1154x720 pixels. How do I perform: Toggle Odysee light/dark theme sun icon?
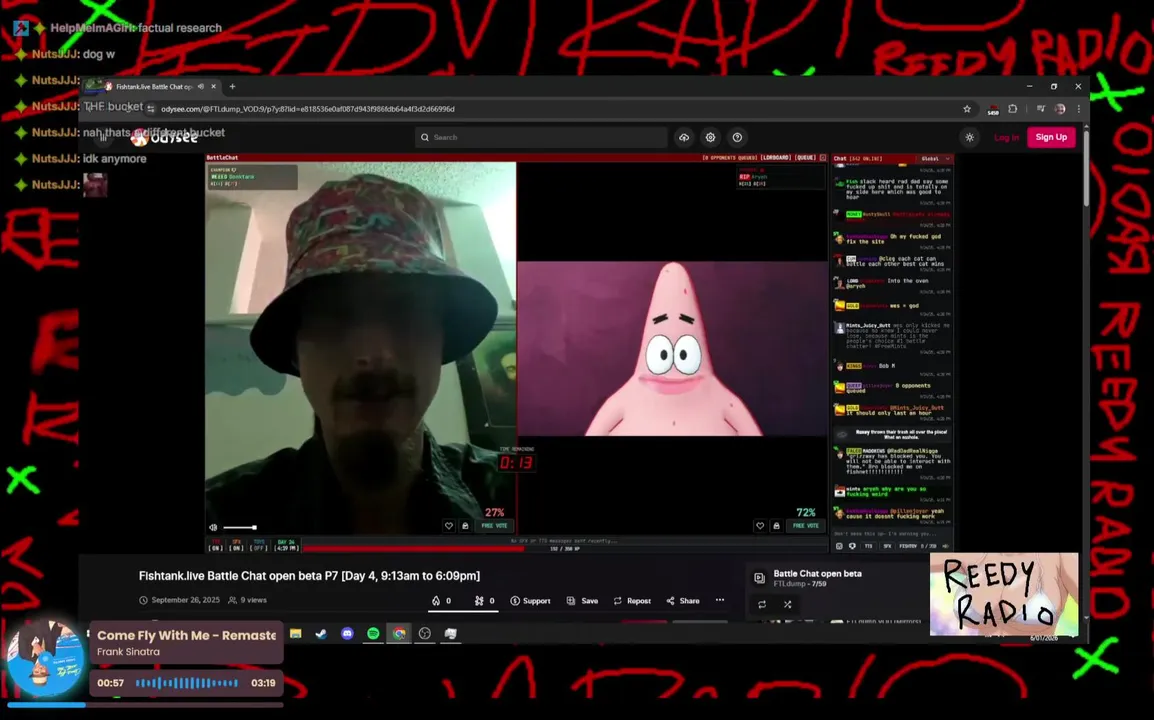coord(970,138)
